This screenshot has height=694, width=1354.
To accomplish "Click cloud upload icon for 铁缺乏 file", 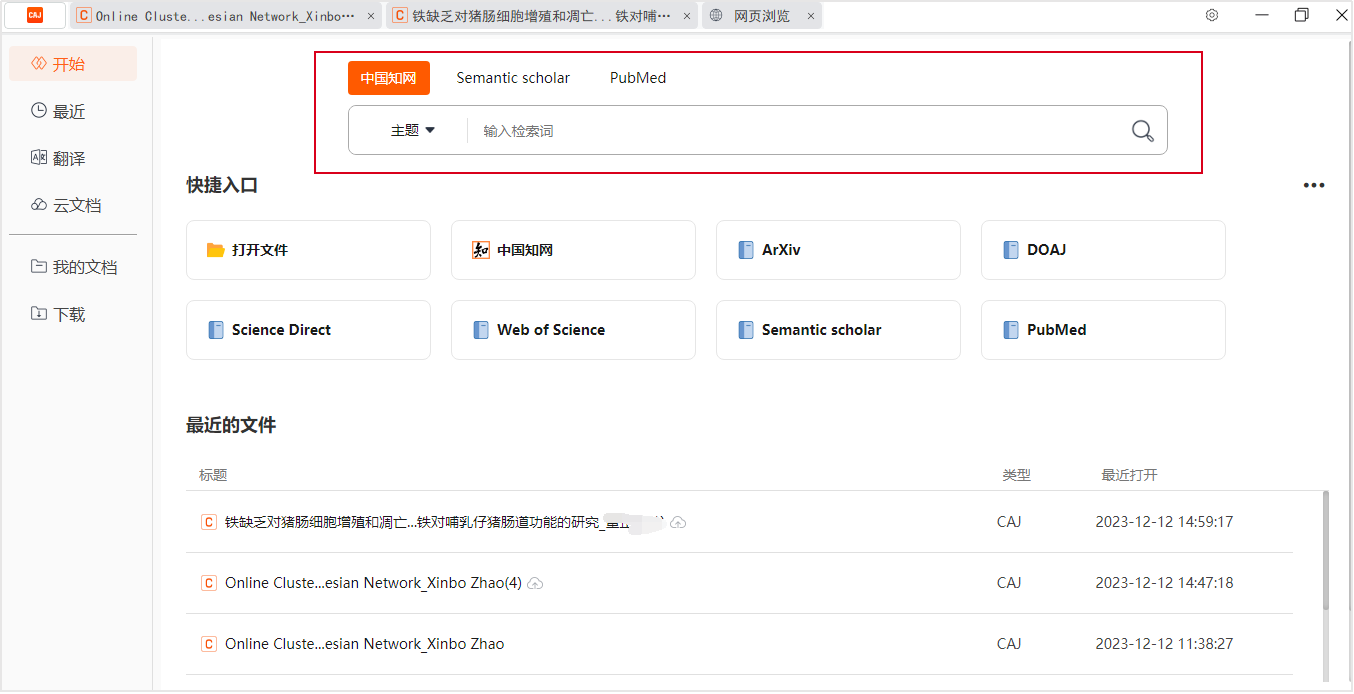I will click(678, 522).
